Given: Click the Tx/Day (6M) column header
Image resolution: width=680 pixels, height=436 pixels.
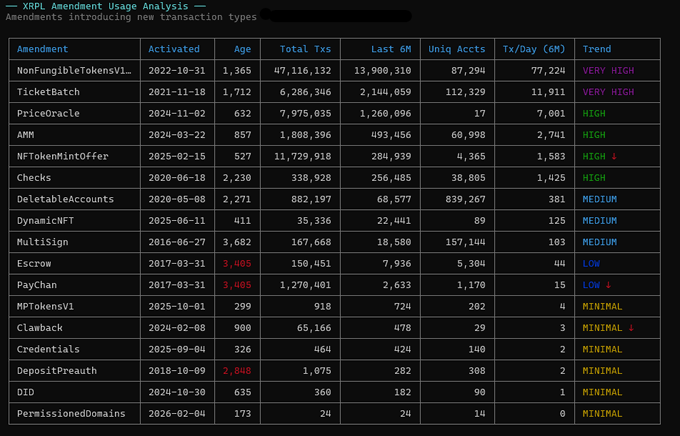Looking at the screenshot, I should [x=534, y=49].
